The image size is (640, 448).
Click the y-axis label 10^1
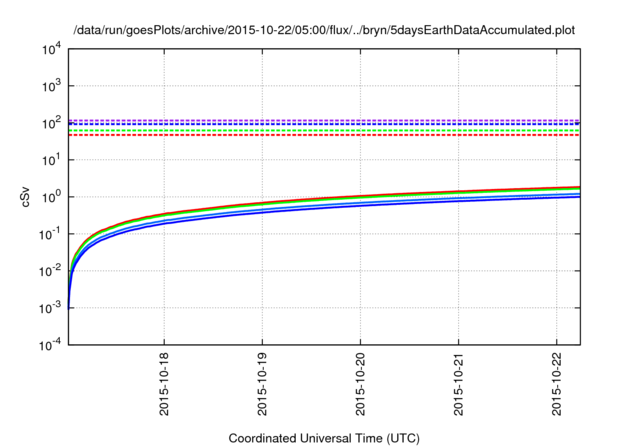[52, 160]
